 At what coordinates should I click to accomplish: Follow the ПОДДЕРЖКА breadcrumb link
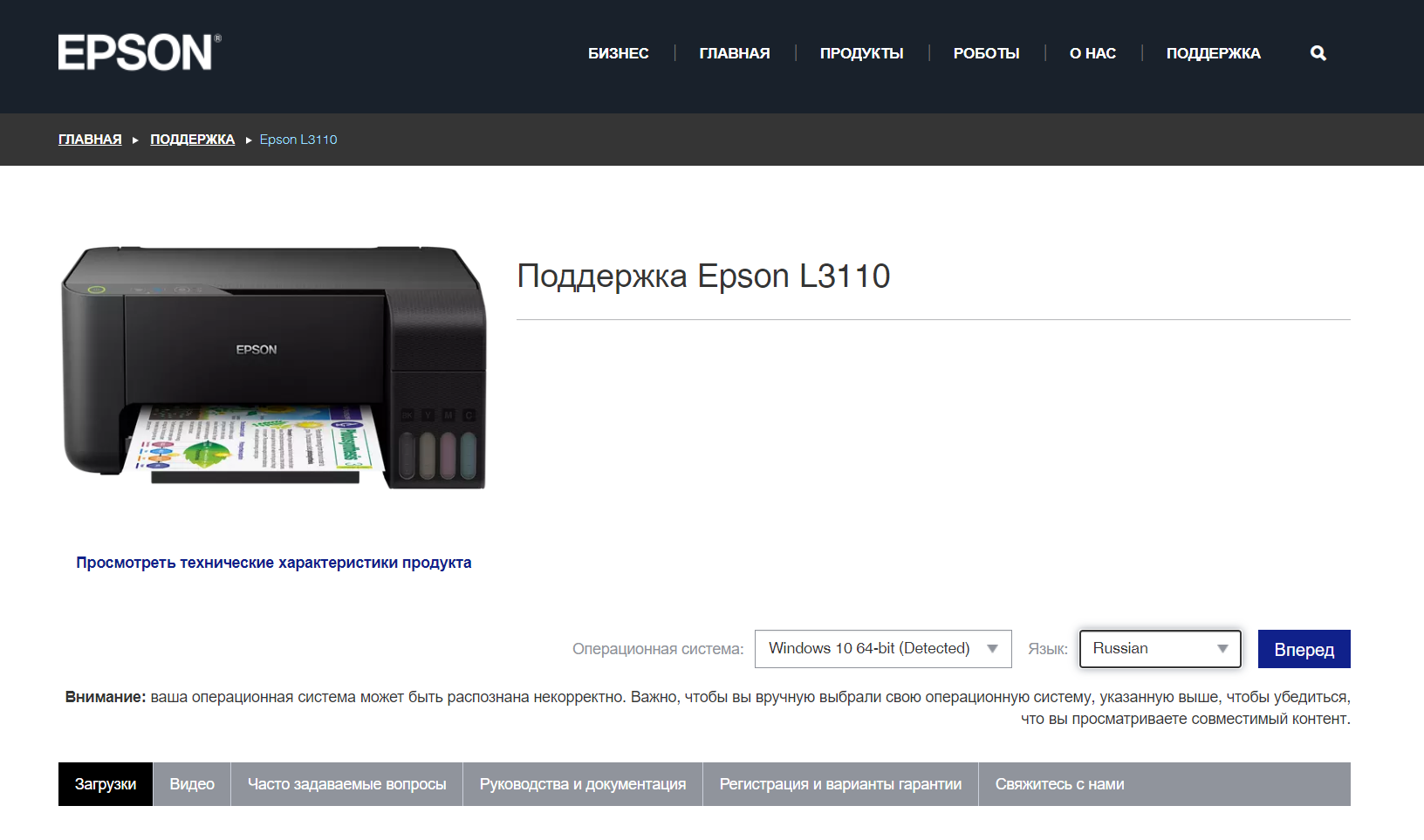click(193, 140)
